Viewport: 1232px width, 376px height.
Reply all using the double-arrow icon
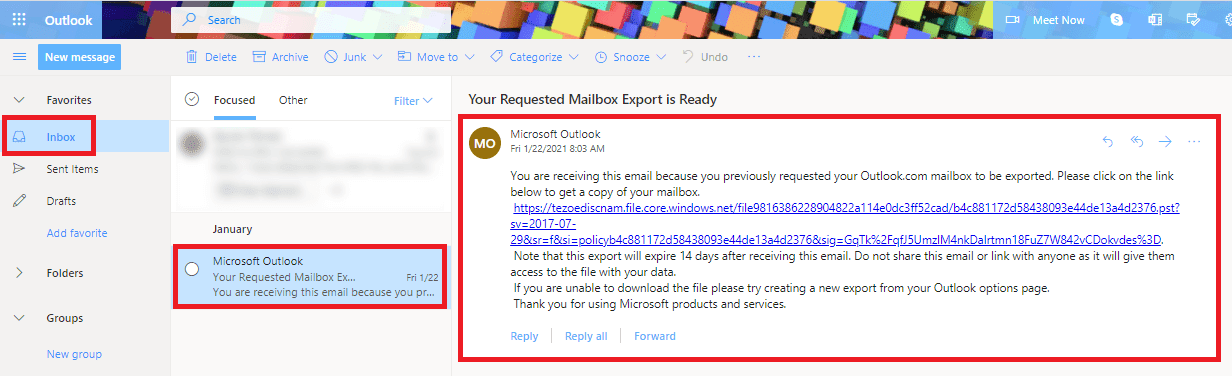click(1137, 142)
